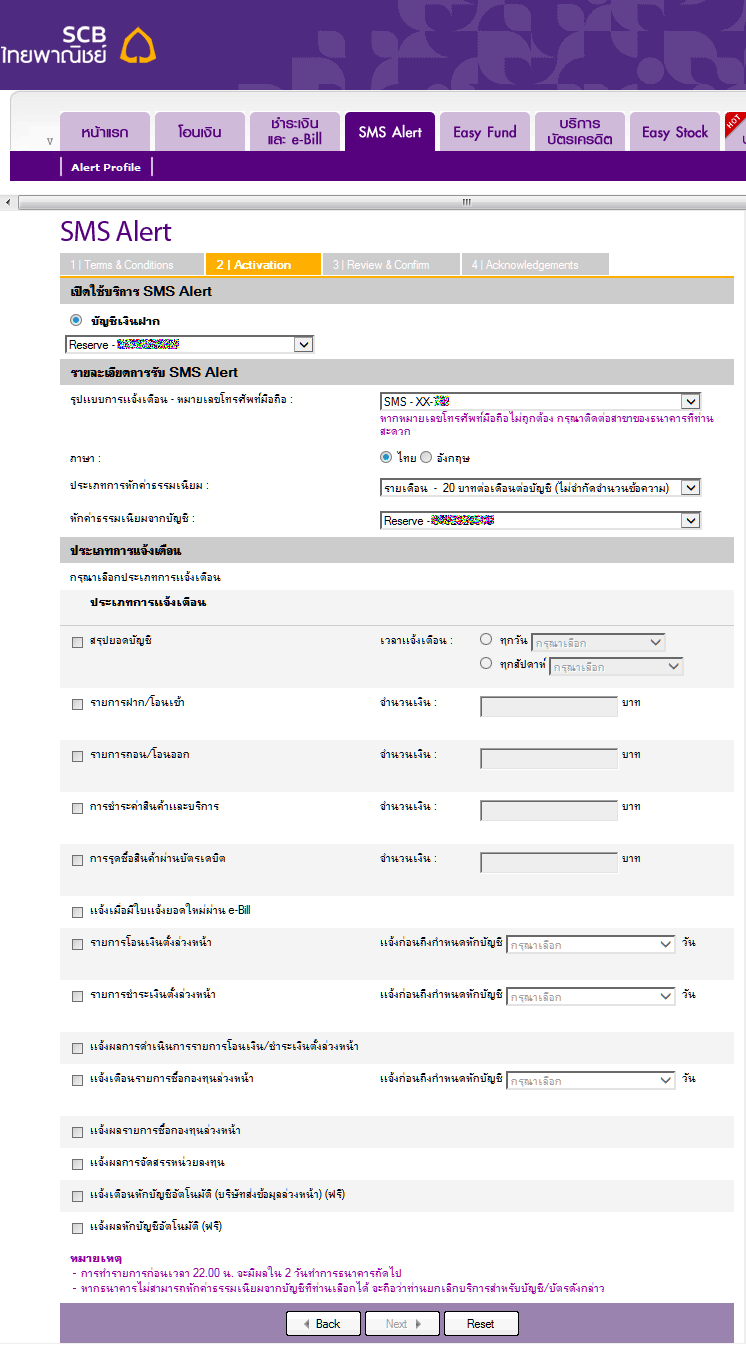
Task: Click the หมายเหตุ note heading
Action: (x=96, y=1257)
